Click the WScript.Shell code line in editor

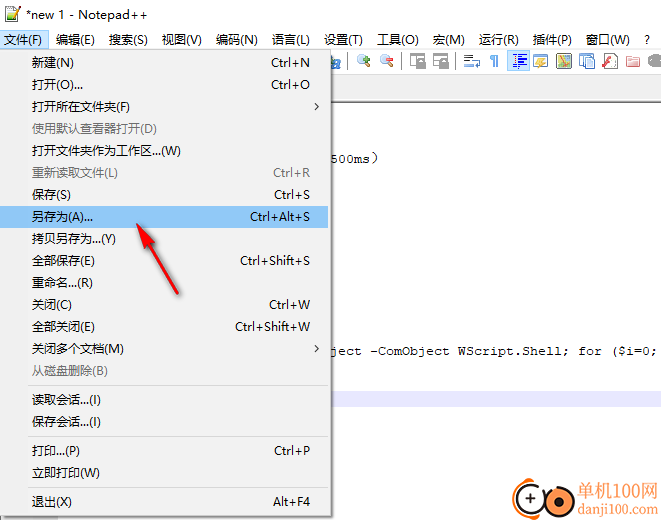pyautogui.click(x=494, y=351)
